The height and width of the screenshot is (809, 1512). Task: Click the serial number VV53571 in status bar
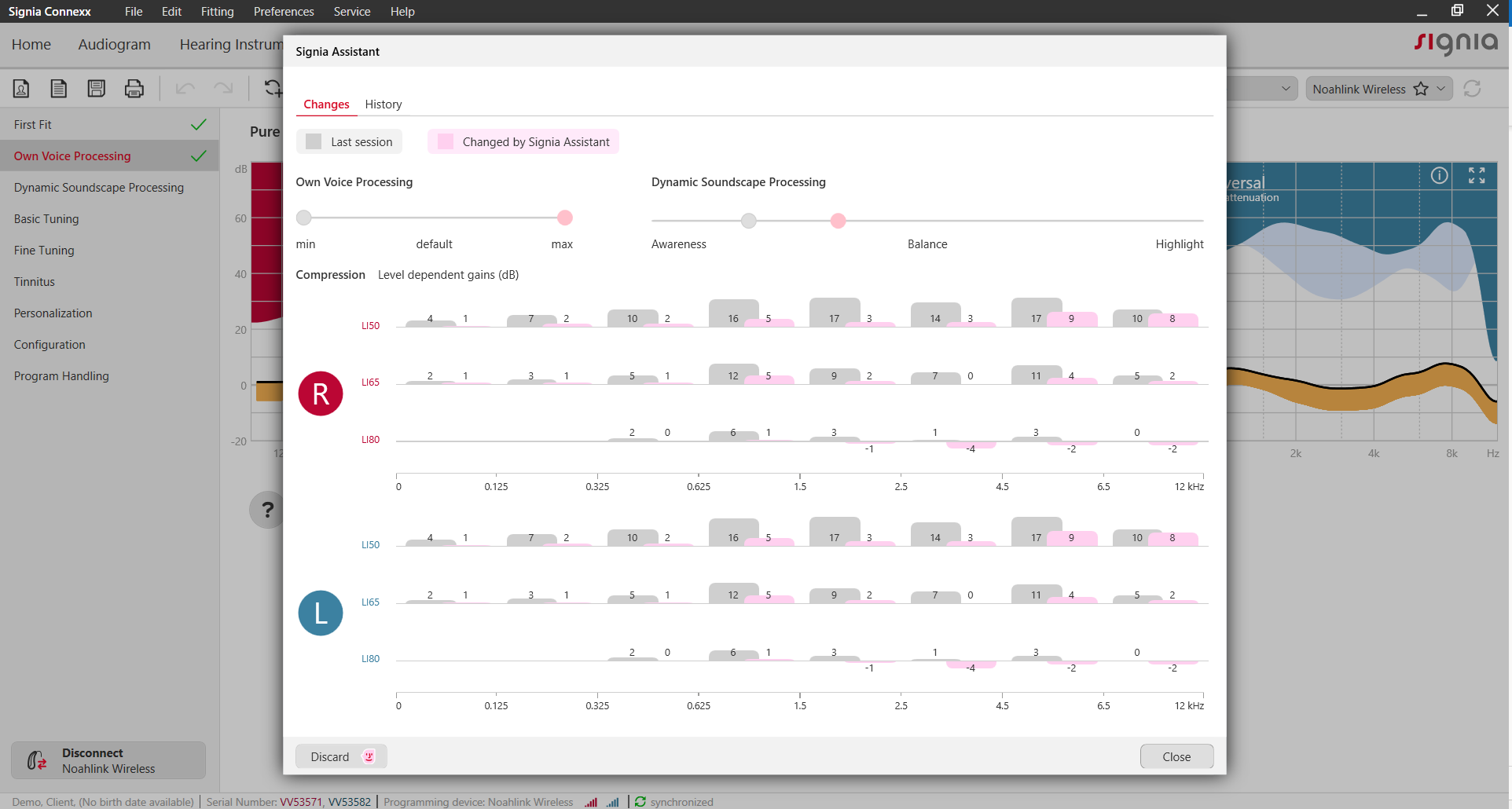tap(301, 802)
